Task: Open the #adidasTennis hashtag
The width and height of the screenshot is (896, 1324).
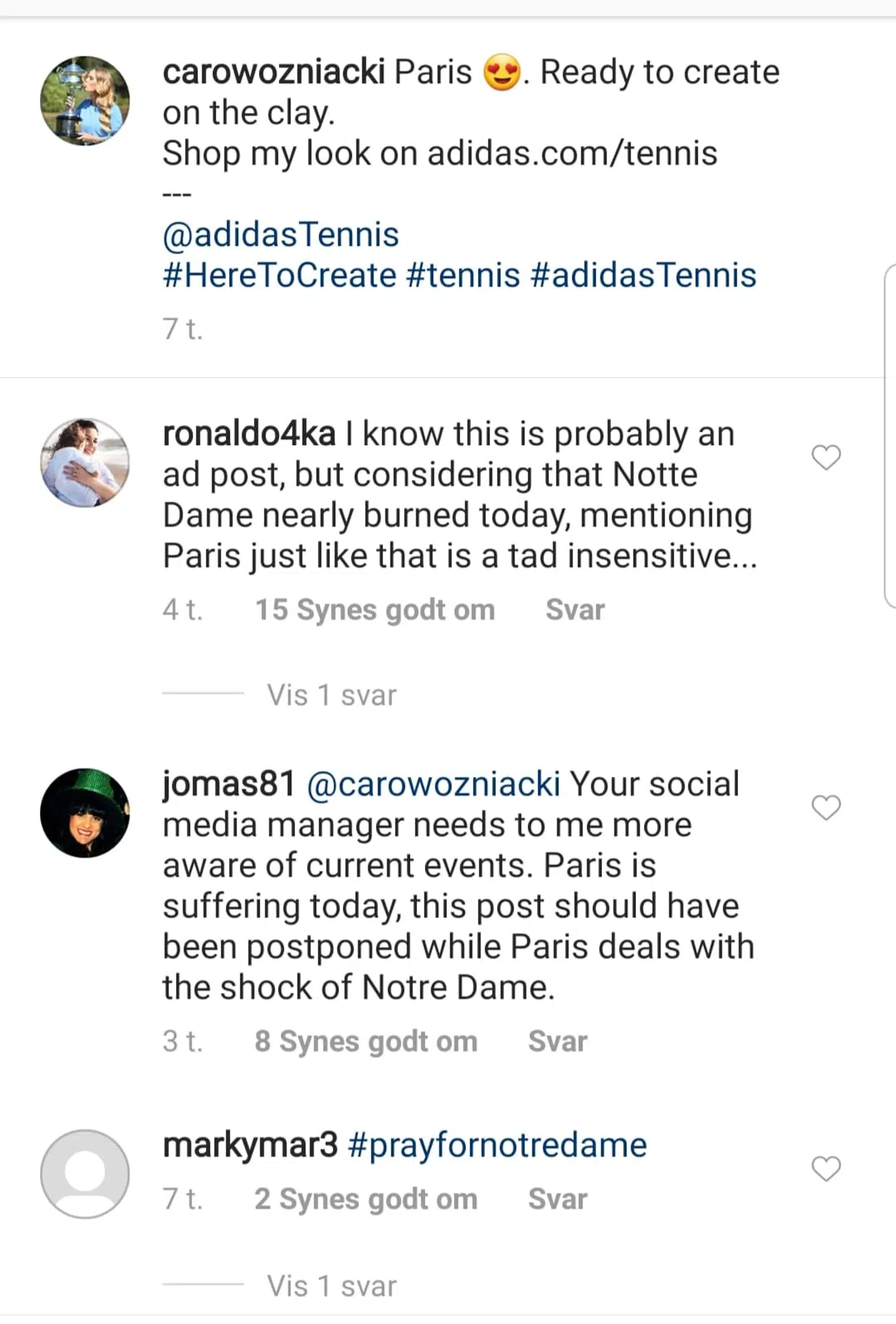Action: [643, 275]
